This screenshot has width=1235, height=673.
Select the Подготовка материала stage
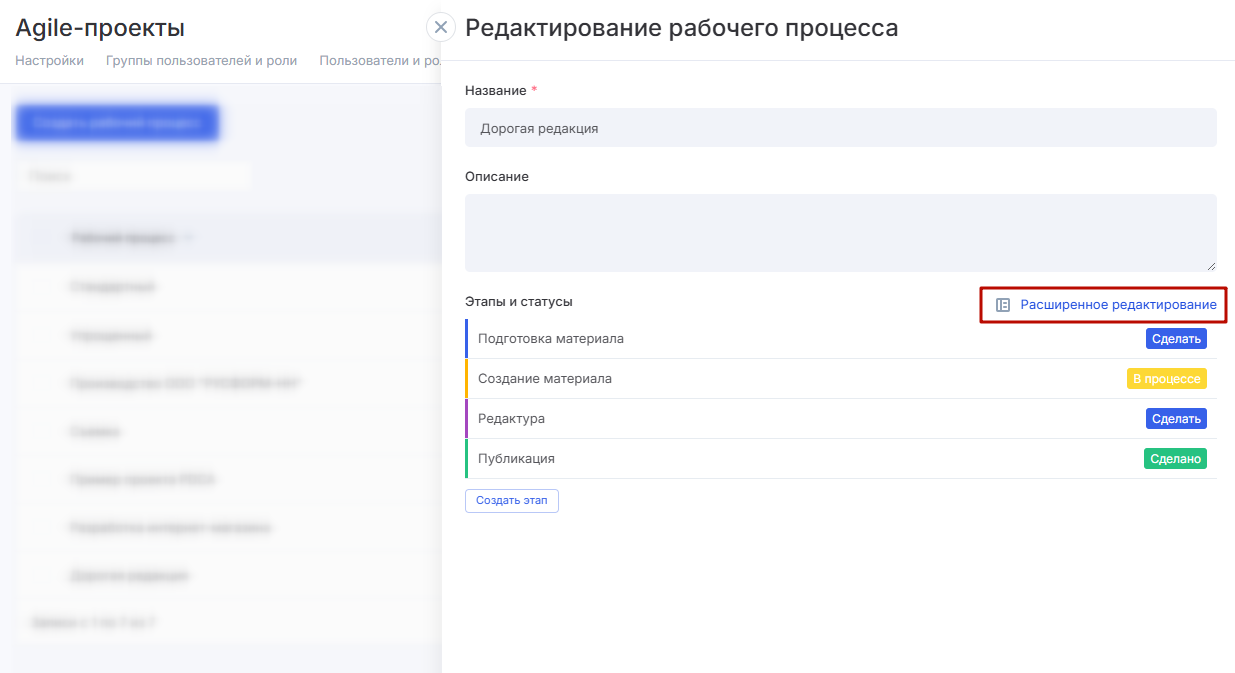[551, 339]
